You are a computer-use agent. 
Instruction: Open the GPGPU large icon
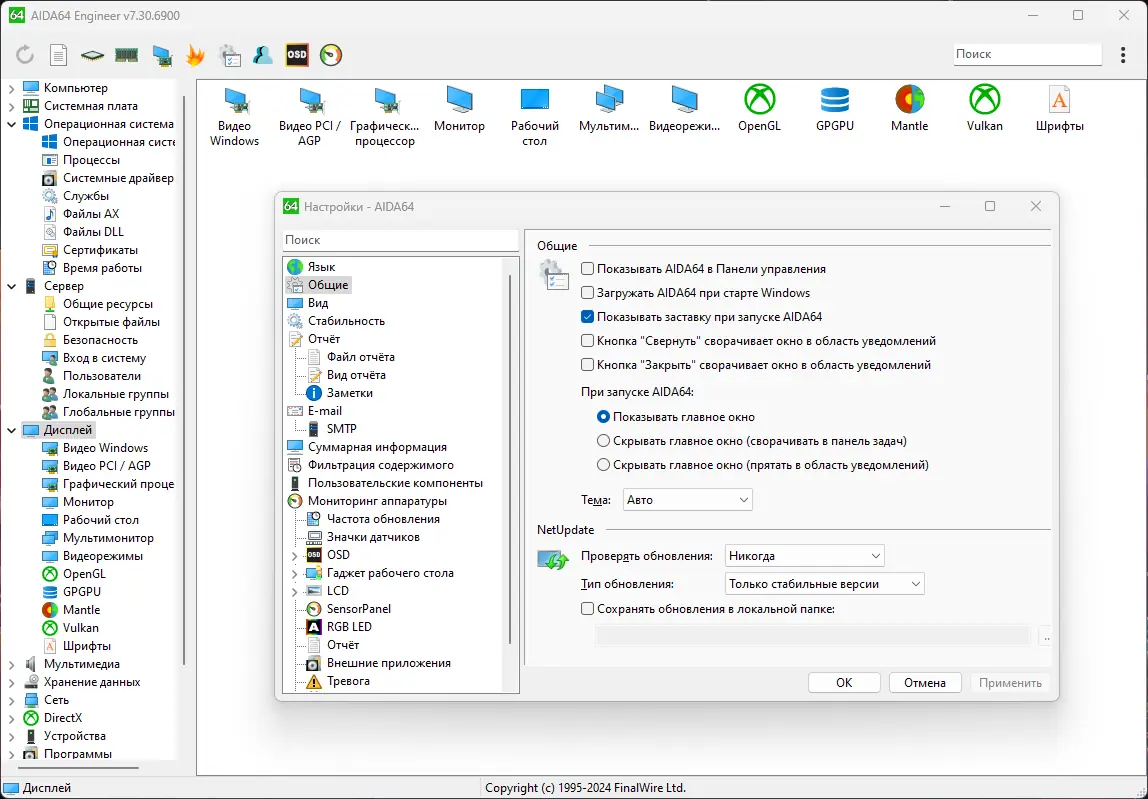tap(835, 109)
